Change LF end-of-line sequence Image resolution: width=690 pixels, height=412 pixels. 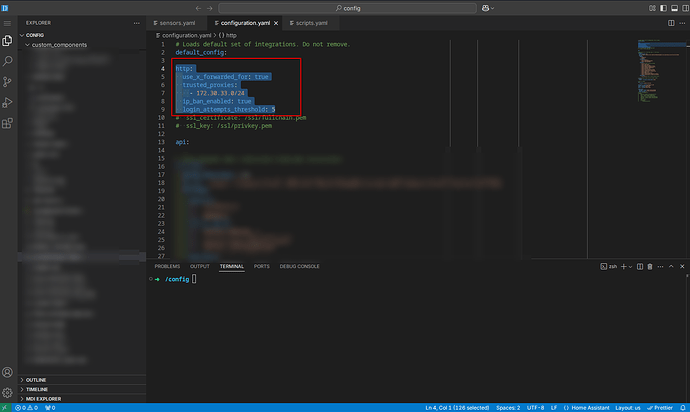(x=554, y=408)
